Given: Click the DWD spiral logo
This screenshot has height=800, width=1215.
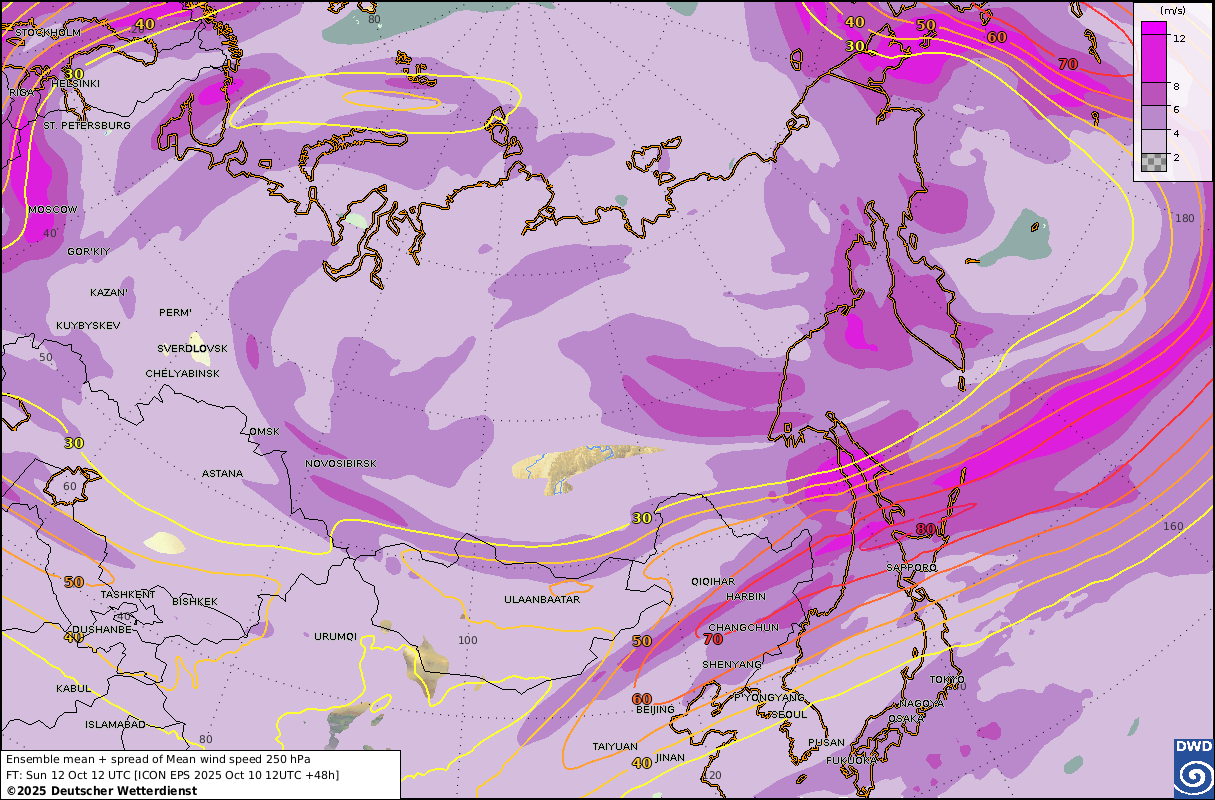Looking at the screenshot, I should 1193,769.
